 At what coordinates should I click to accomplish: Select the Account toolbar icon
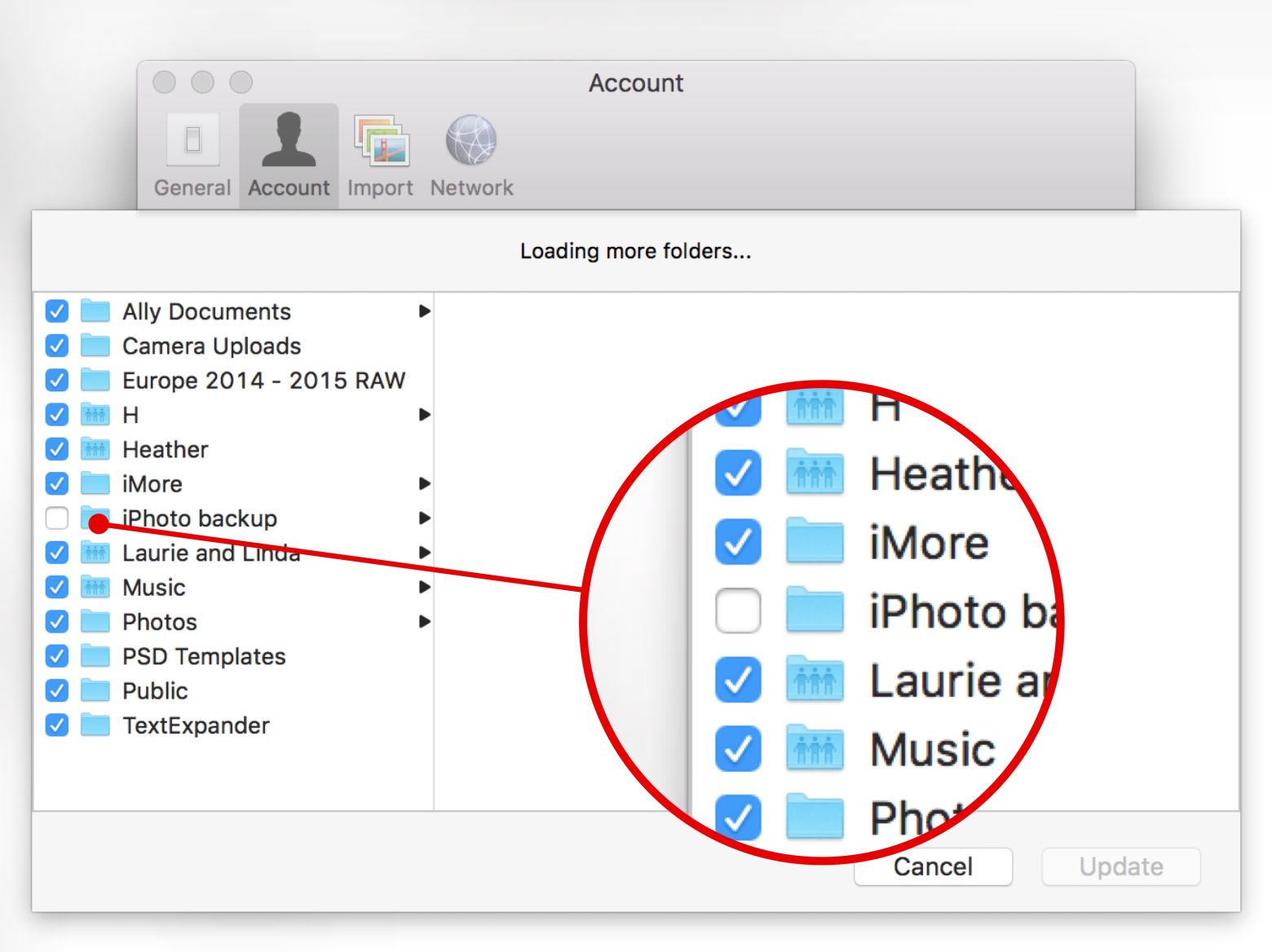click(288, 151)
